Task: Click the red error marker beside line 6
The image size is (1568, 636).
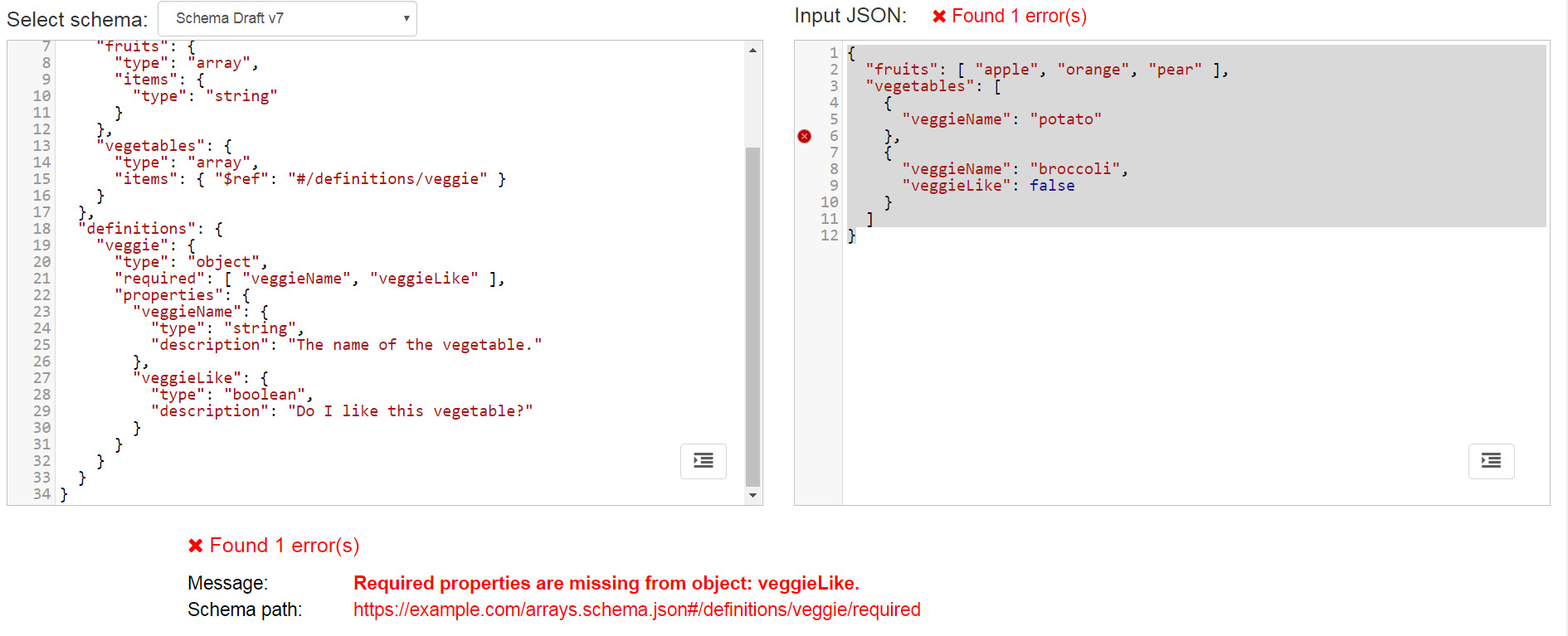Action: pos(803,135)
